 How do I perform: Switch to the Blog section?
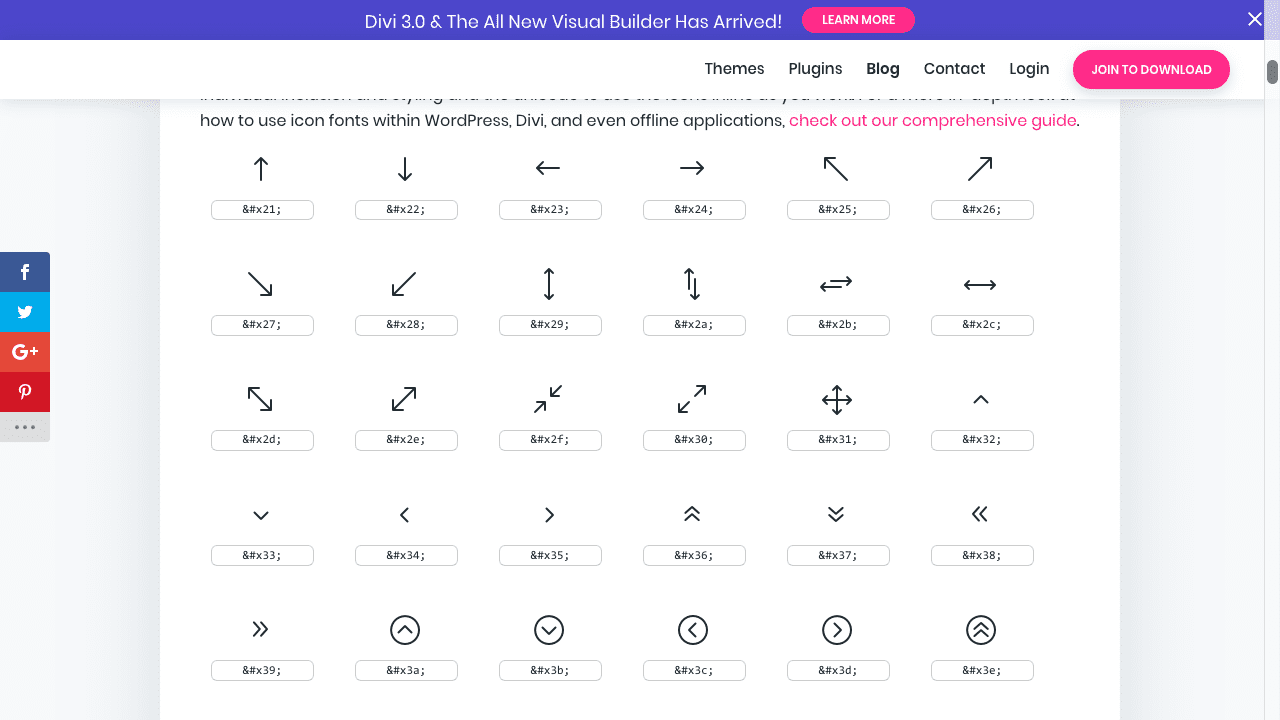pyautogui.click(x=883, y=69)
